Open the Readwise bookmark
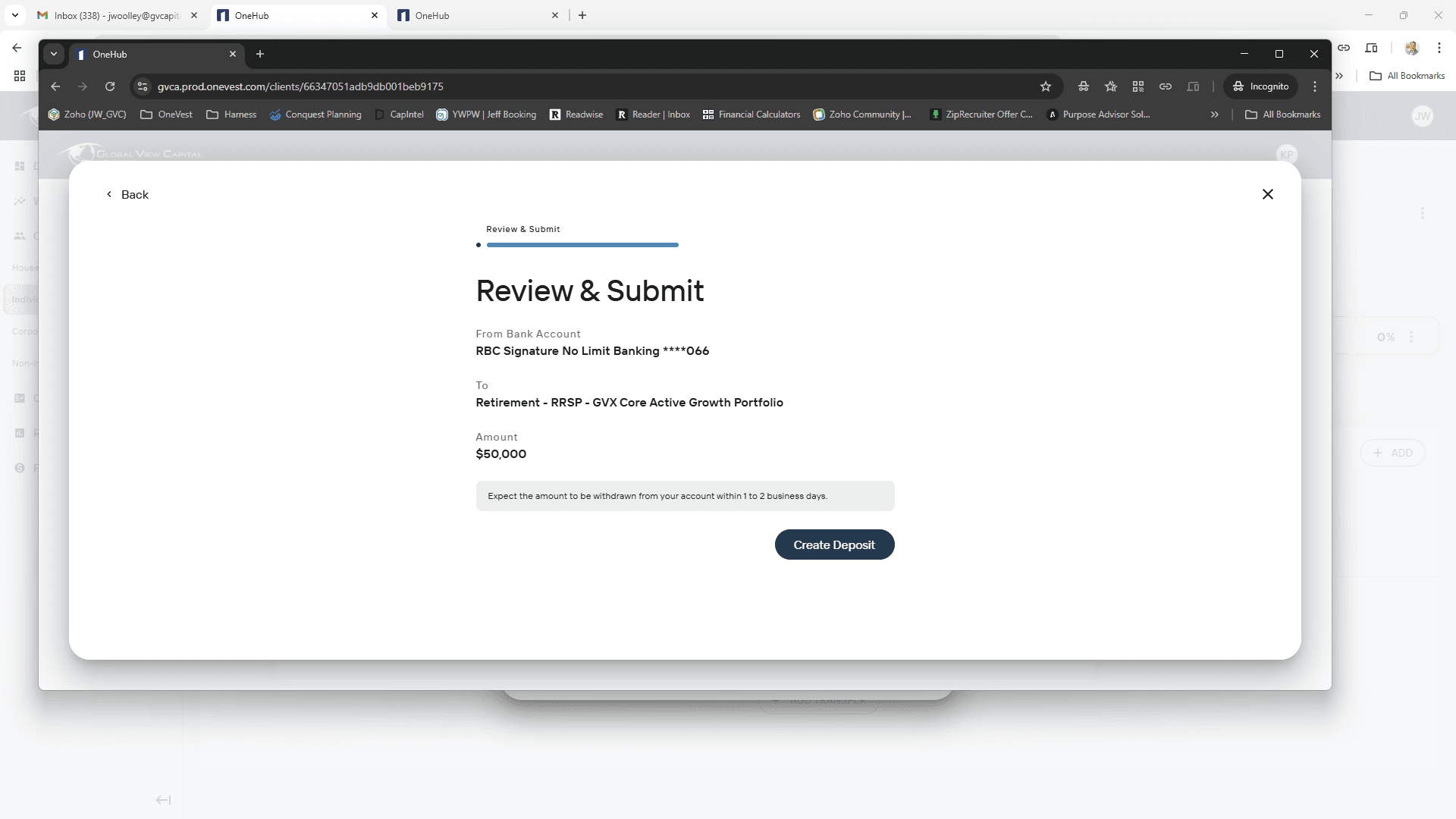This screenshot has height=819, width=1456. (576, 115)
